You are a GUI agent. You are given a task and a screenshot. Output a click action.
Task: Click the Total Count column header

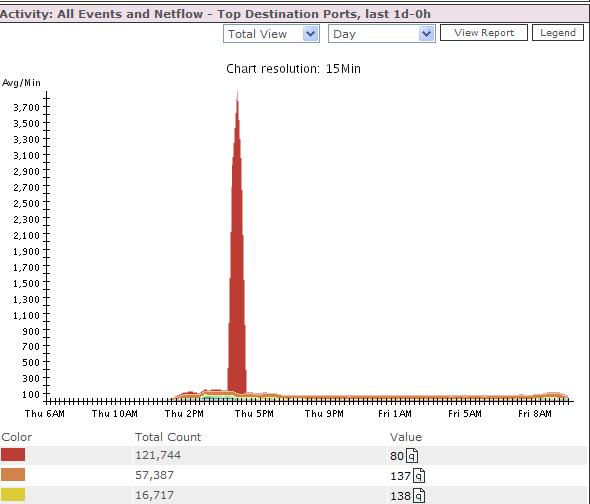[x=168, y=437]
